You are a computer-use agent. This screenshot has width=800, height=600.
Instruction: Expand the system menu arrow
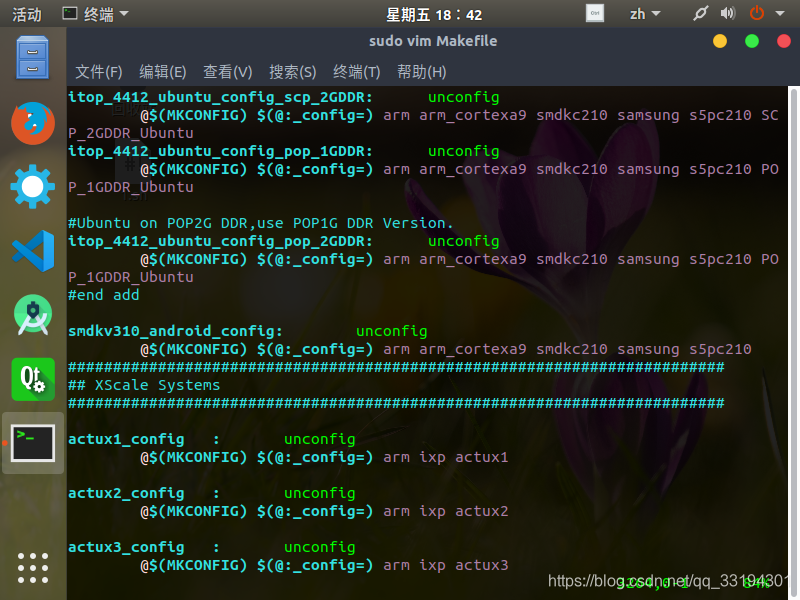pyautogui.click(x=780, y=14)
